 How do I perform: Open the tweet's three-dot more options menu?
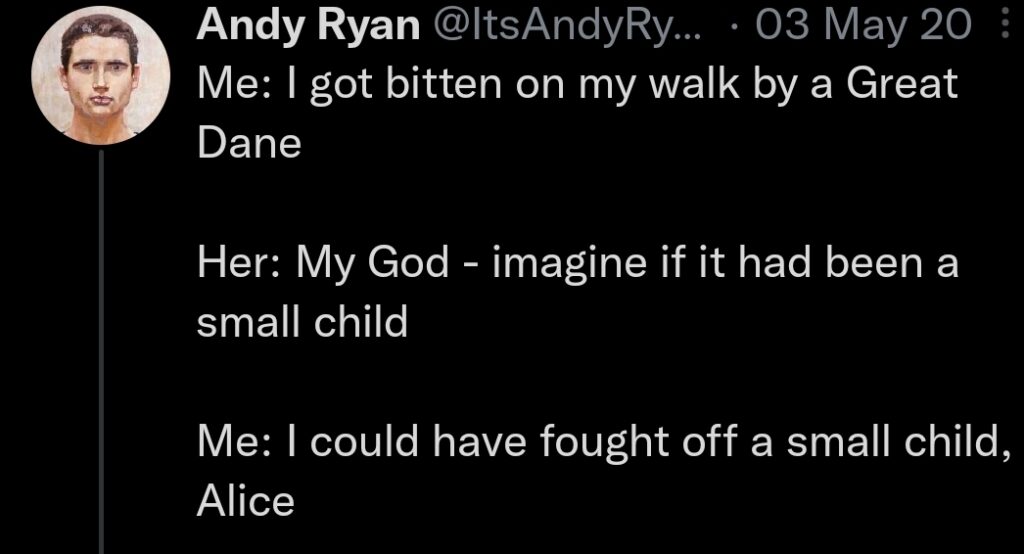click(x=1006, y=25)
